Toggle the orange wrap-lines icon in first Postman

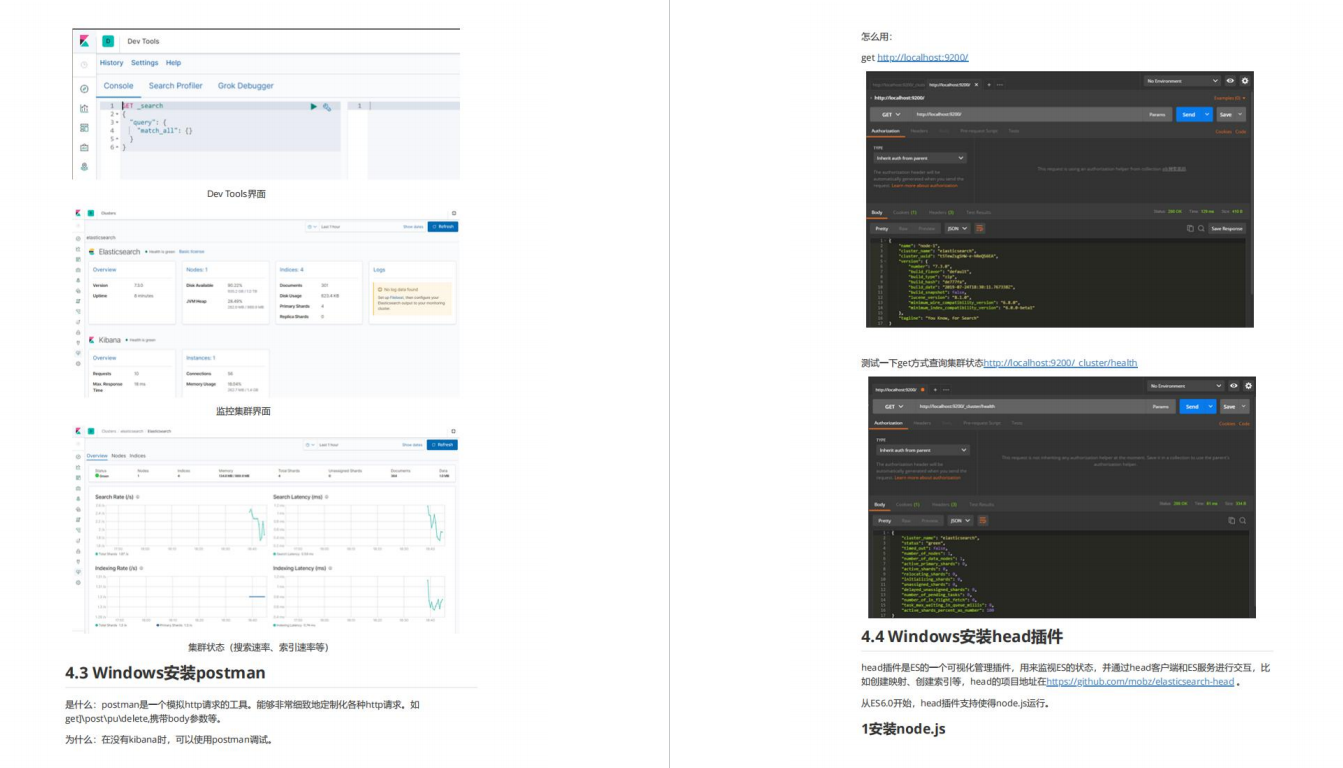click(x=980, y=228)
